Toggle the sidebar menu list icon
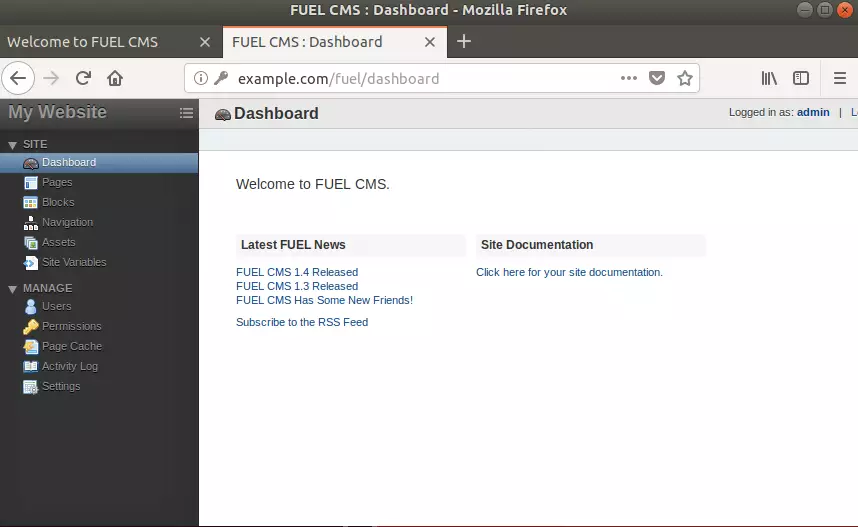Viewport: 858px width, 527px height. [x=186, y=113]
